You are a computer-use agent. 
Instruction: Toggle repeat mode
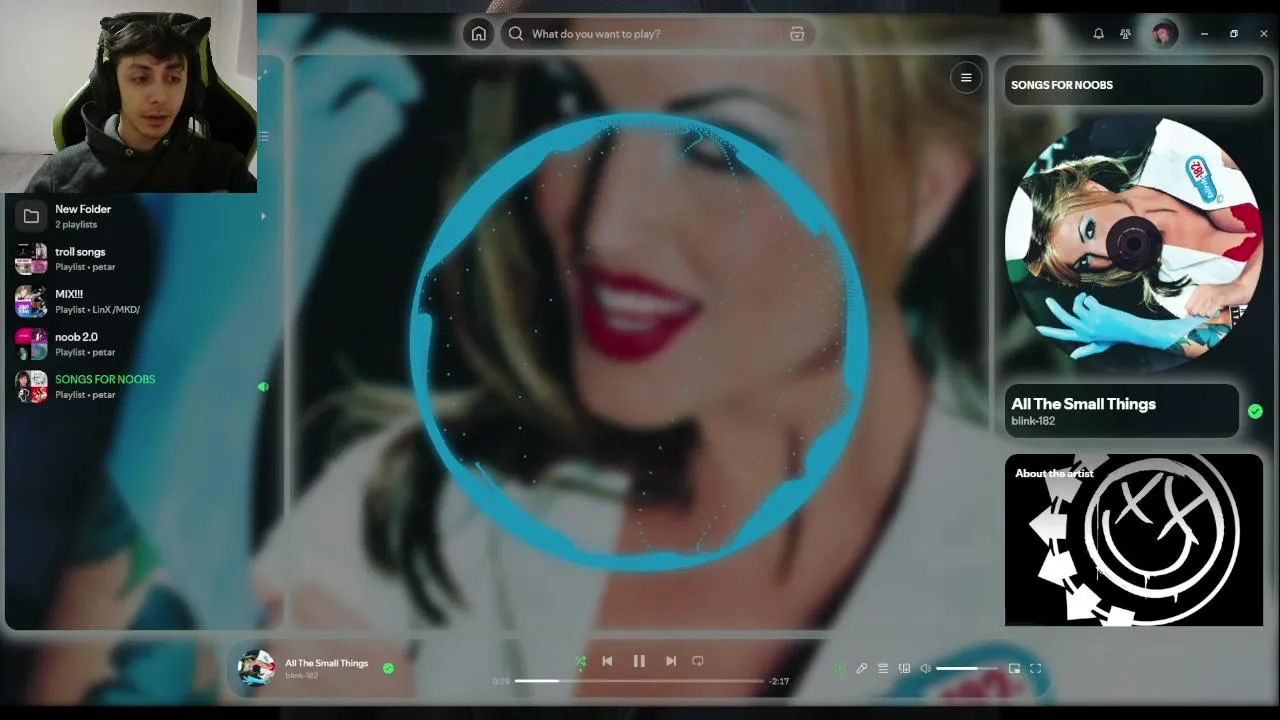(x=698, y=661)
